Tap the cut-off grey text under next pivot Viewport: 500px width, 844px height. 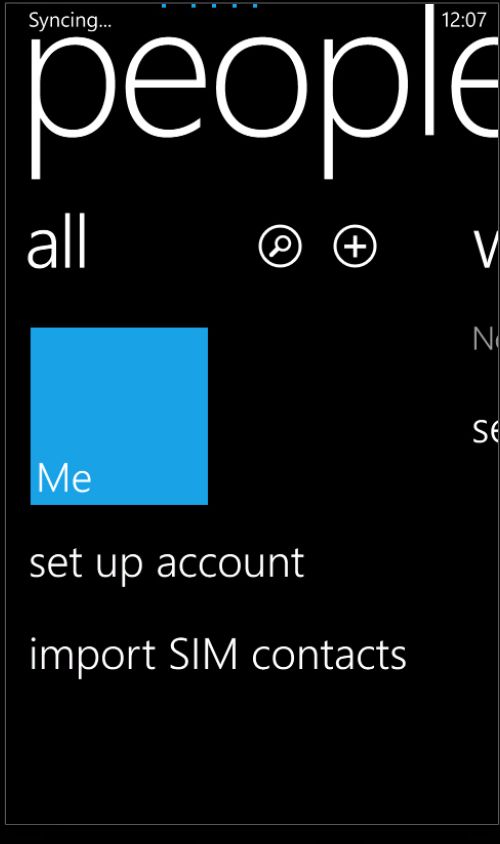485,339
